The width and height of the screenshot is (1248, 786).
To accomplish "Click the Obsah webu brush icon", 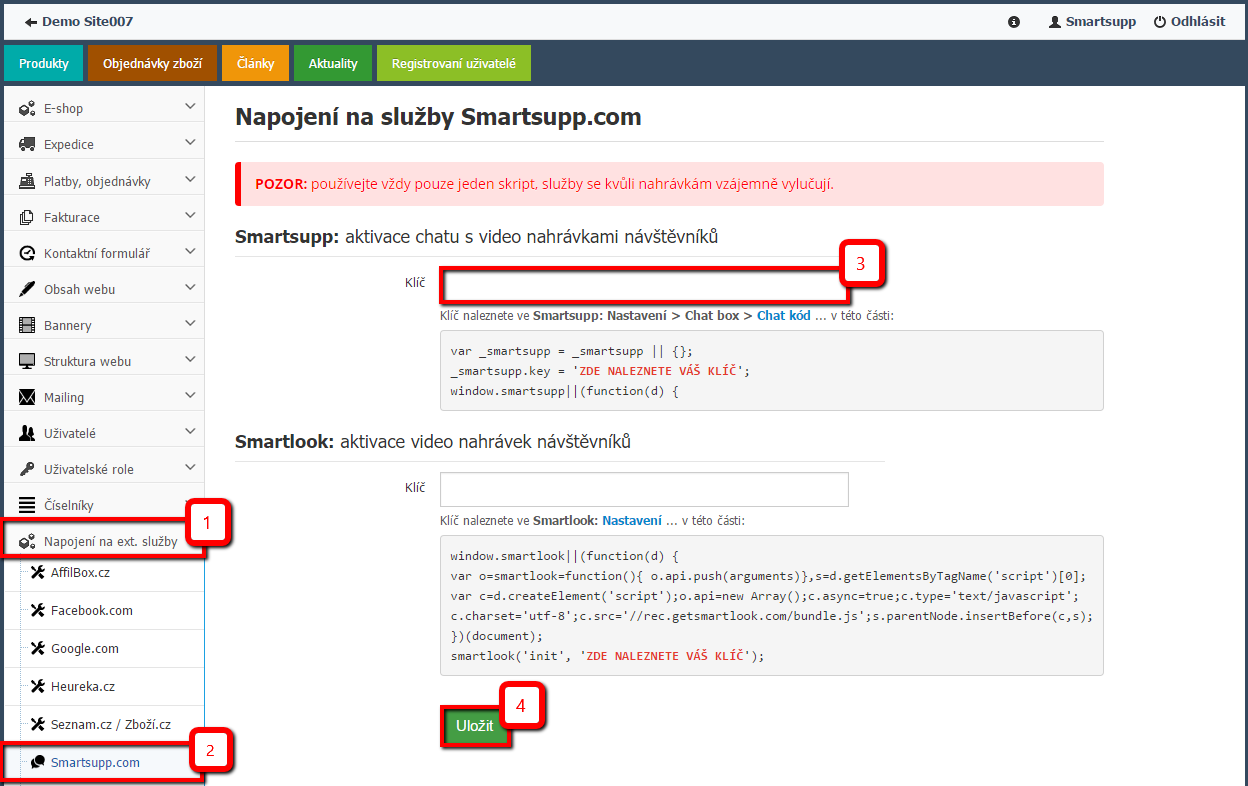I will 27,289.
